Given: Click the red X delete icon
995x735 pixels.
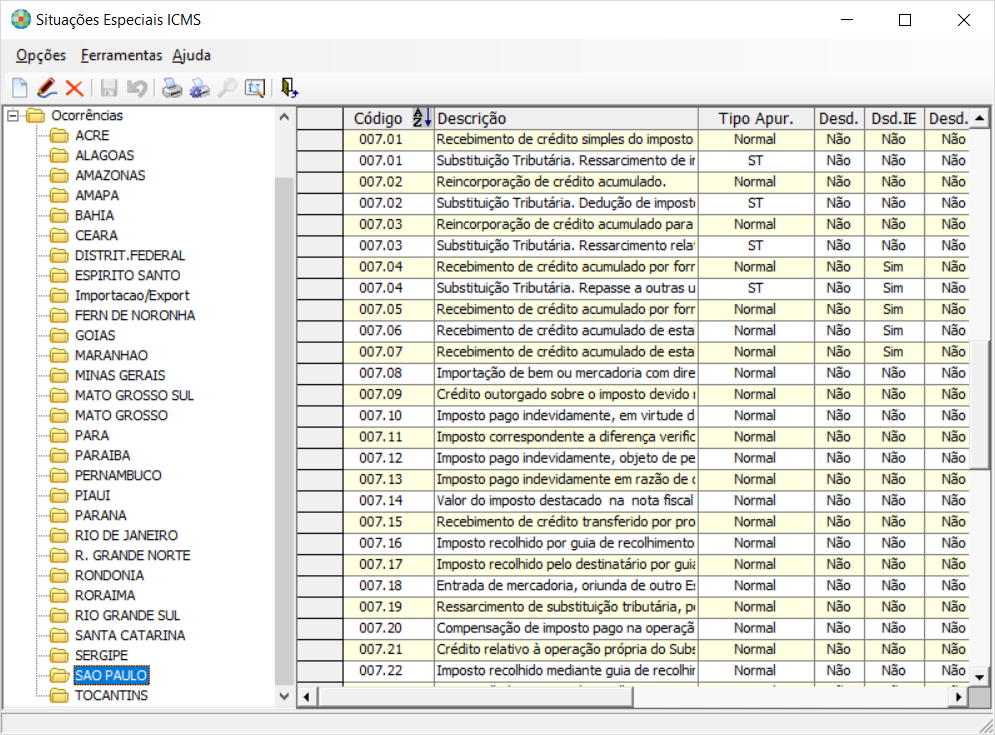Looking at the screenshot, I should (x=74, y=88).
